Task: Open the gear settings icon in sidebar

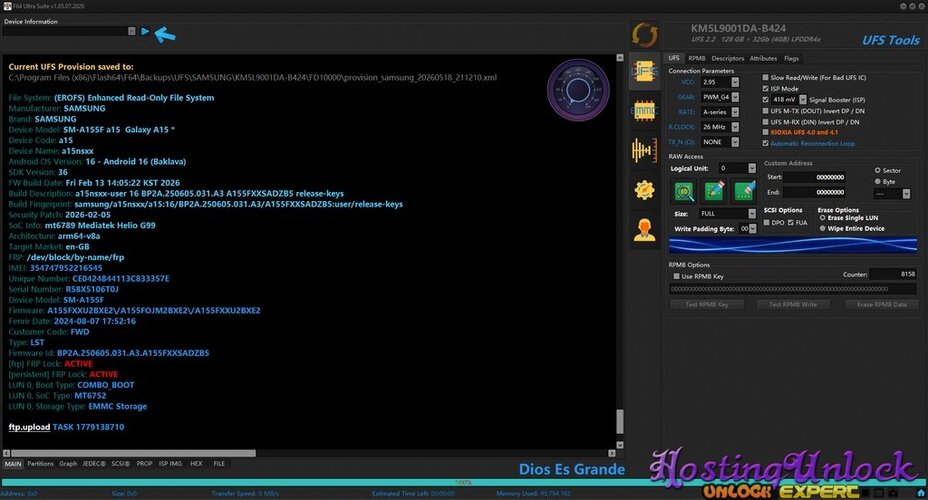Action: (x=645, y=190)
